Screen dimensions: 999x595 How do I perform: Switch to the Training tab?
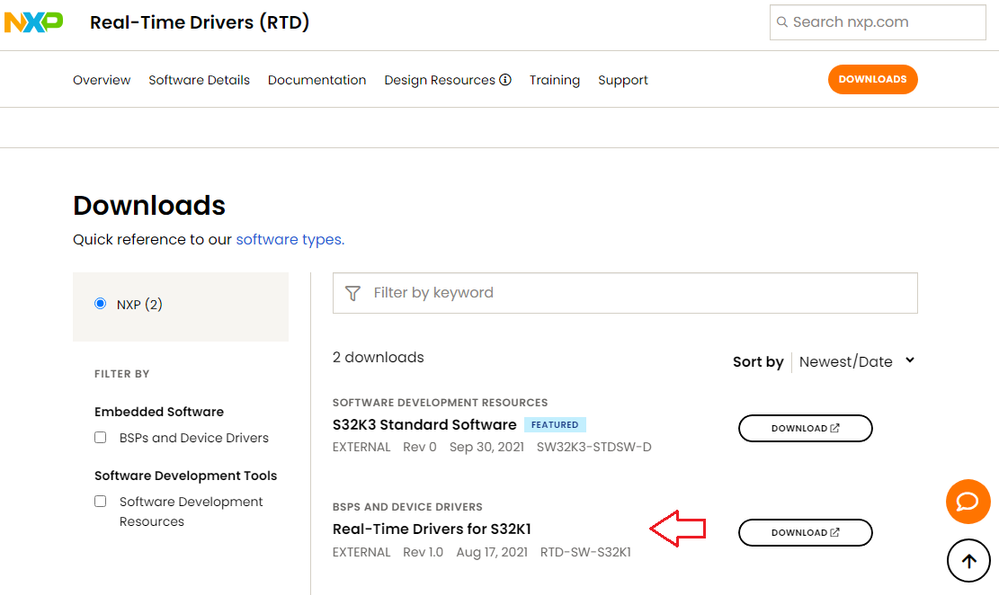click(x=554, y=80)
